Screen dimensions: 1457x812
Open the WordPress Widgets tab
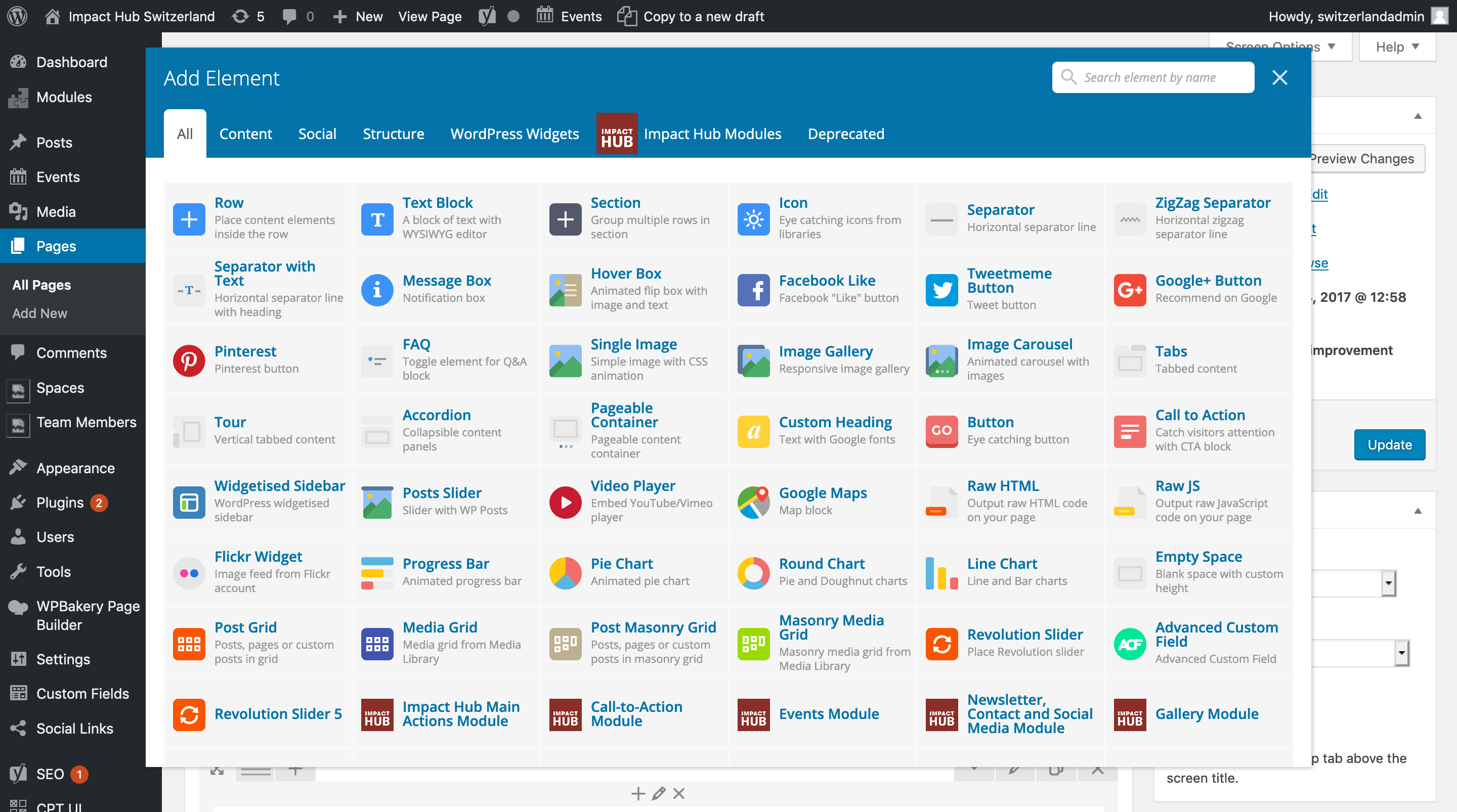click(514, 134)
